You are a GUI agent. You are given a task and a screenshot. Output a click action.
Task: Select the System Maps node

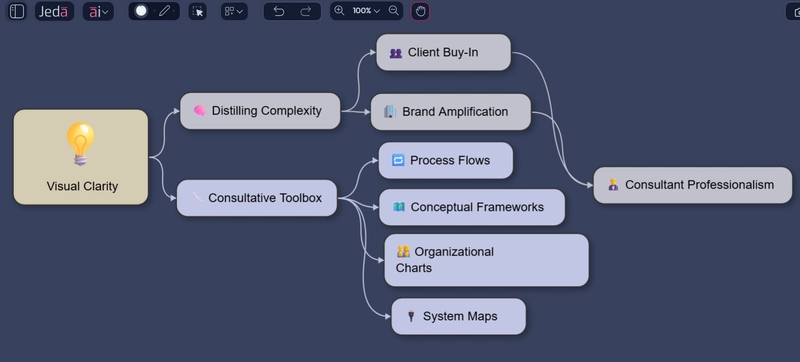[458, 317]
